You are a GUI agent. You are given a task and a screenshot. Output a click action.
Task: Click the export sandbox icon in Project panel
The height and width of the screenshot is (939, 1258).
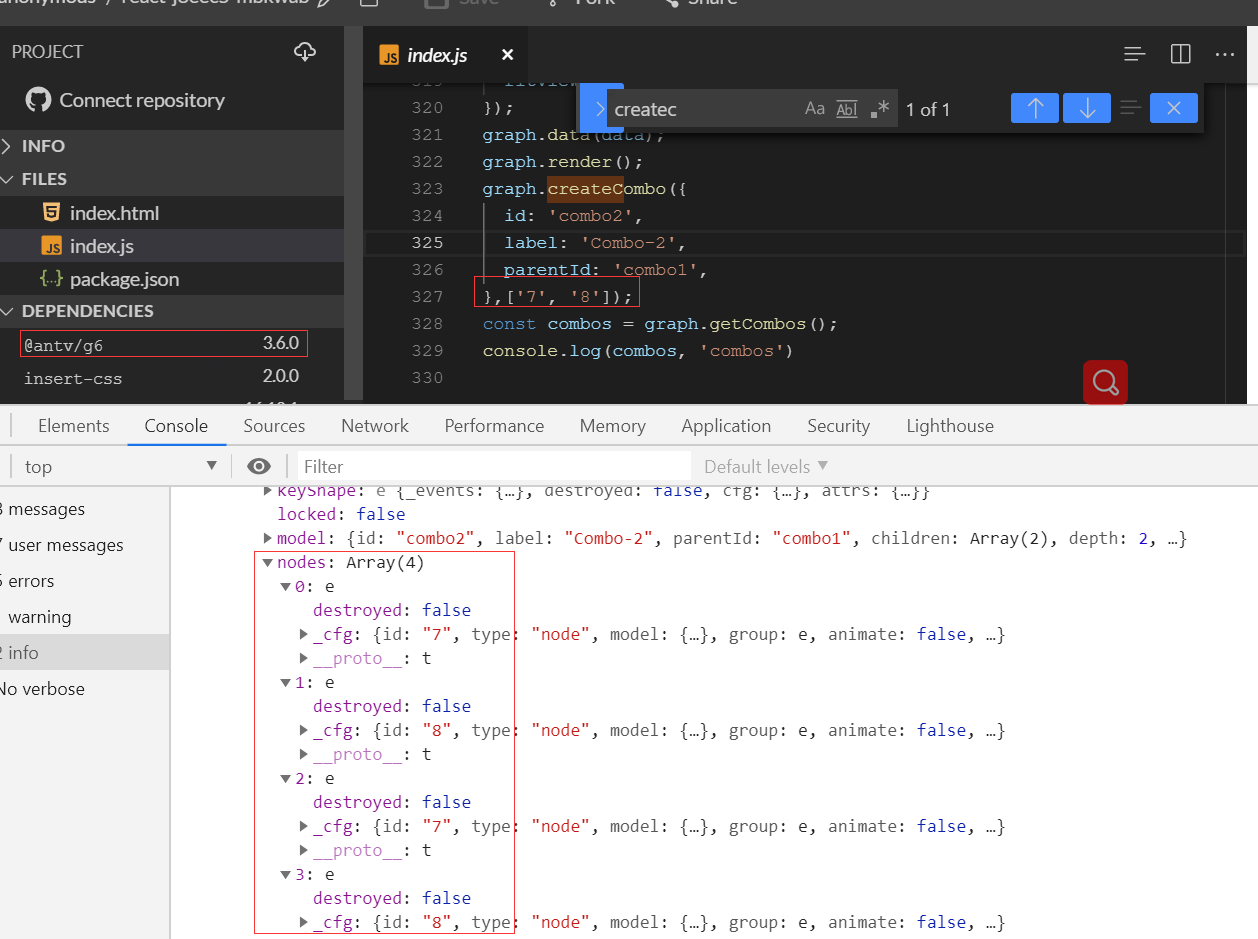point(305,51)
